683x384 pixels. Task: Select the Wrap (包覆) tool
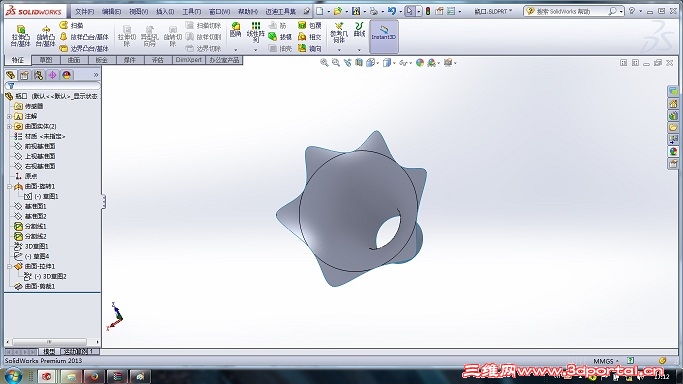pos(310,25)
